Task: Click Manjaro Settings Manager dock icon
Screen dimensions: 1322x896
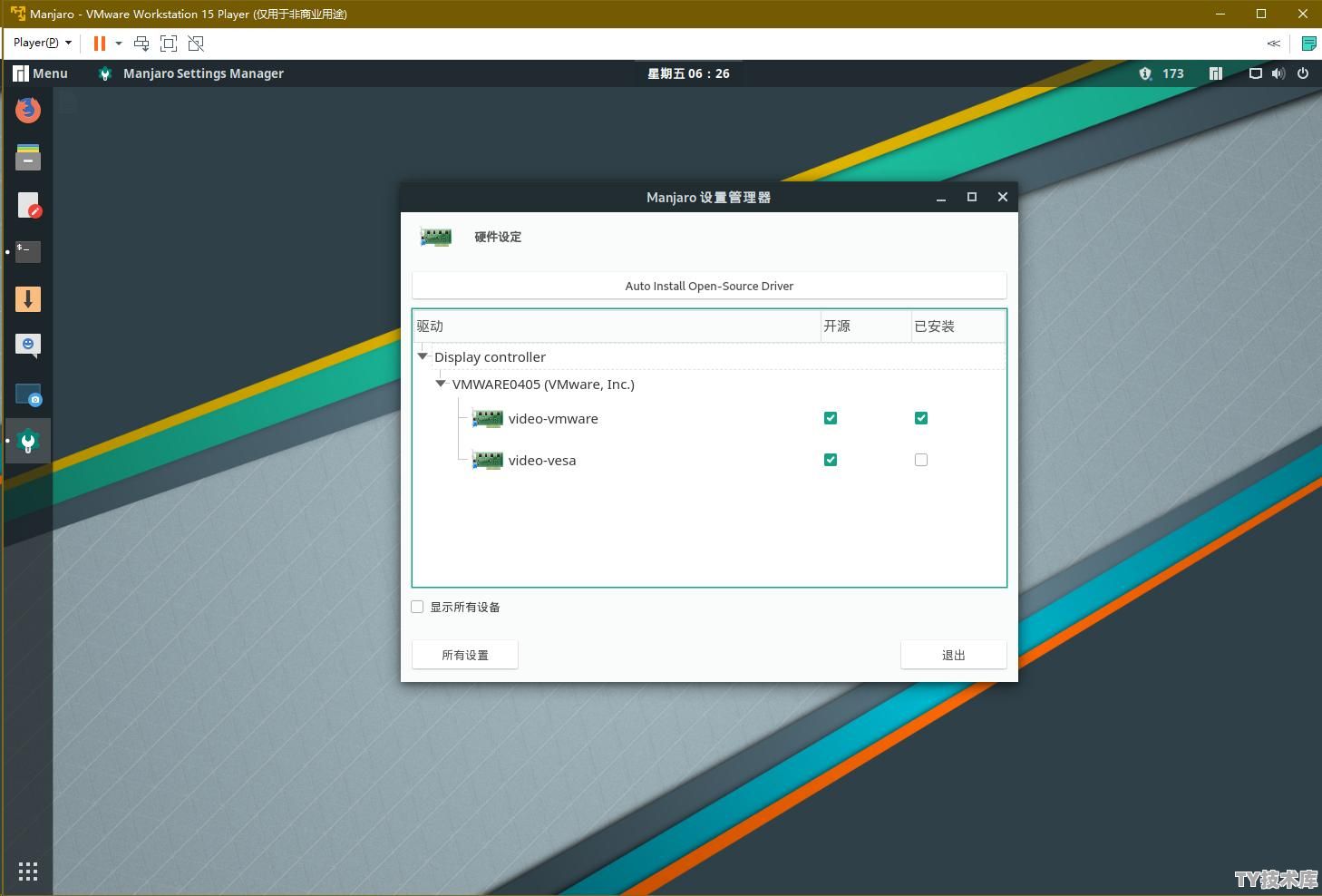Action: (28, 442)
